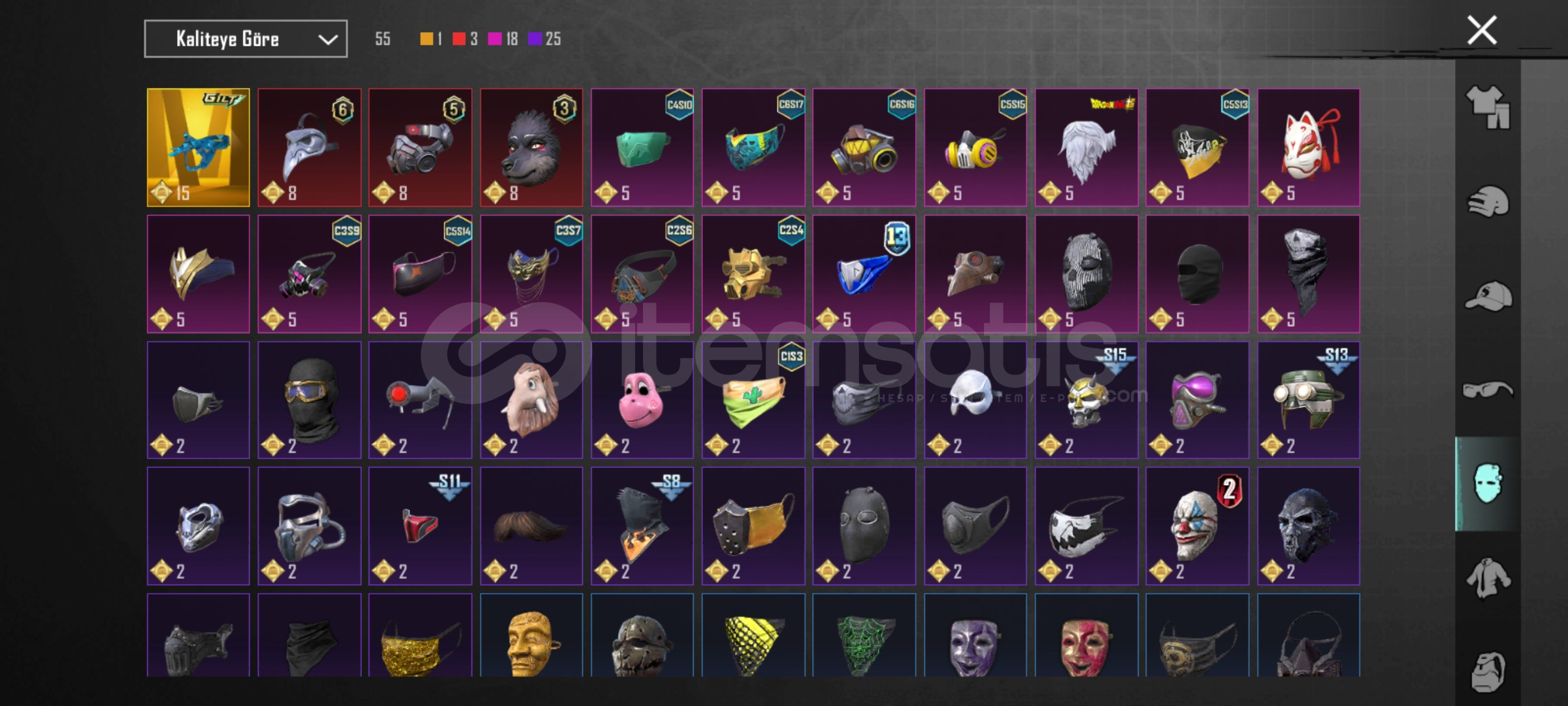Screen dimensions: 1568x706
Task: Click the orange quality filter swatch
Action: tap(426, 39)
